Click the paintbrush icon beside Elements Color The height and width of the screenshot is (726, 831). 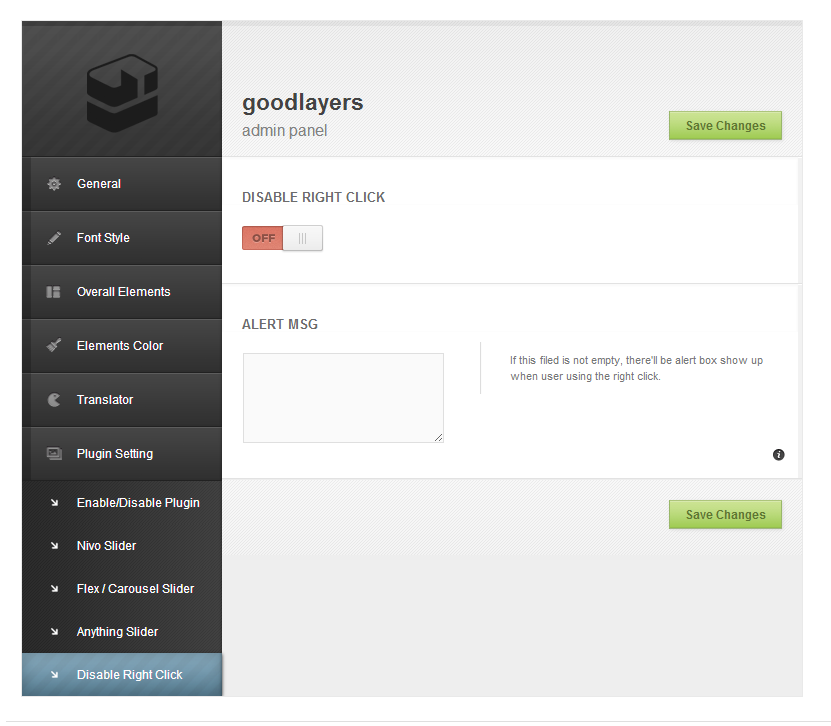coord(54,346)
